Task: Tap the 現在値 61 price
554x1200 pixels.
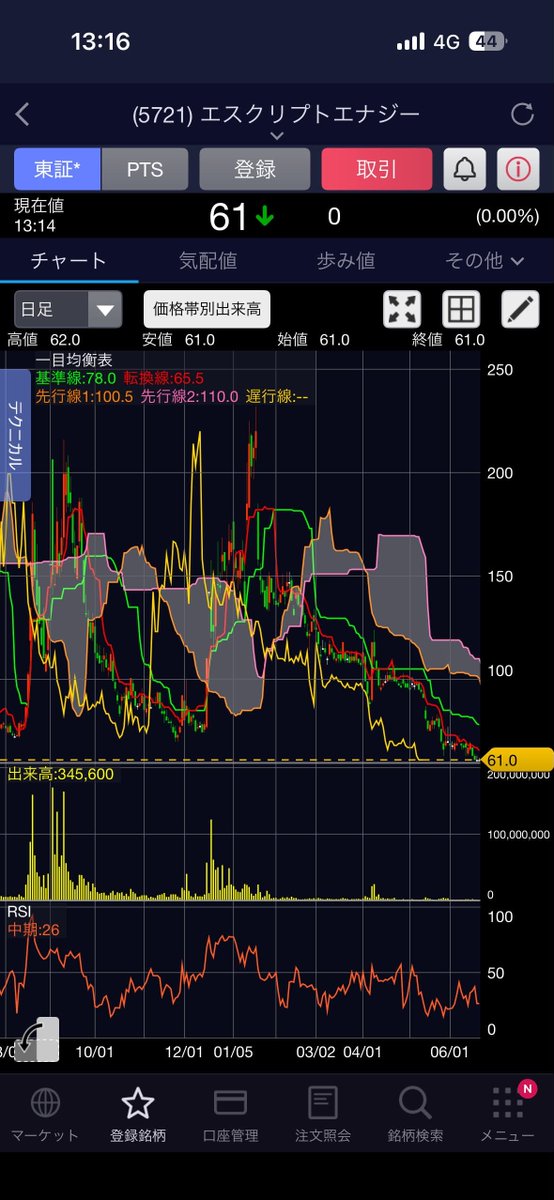Action: (x=229, y=216)
